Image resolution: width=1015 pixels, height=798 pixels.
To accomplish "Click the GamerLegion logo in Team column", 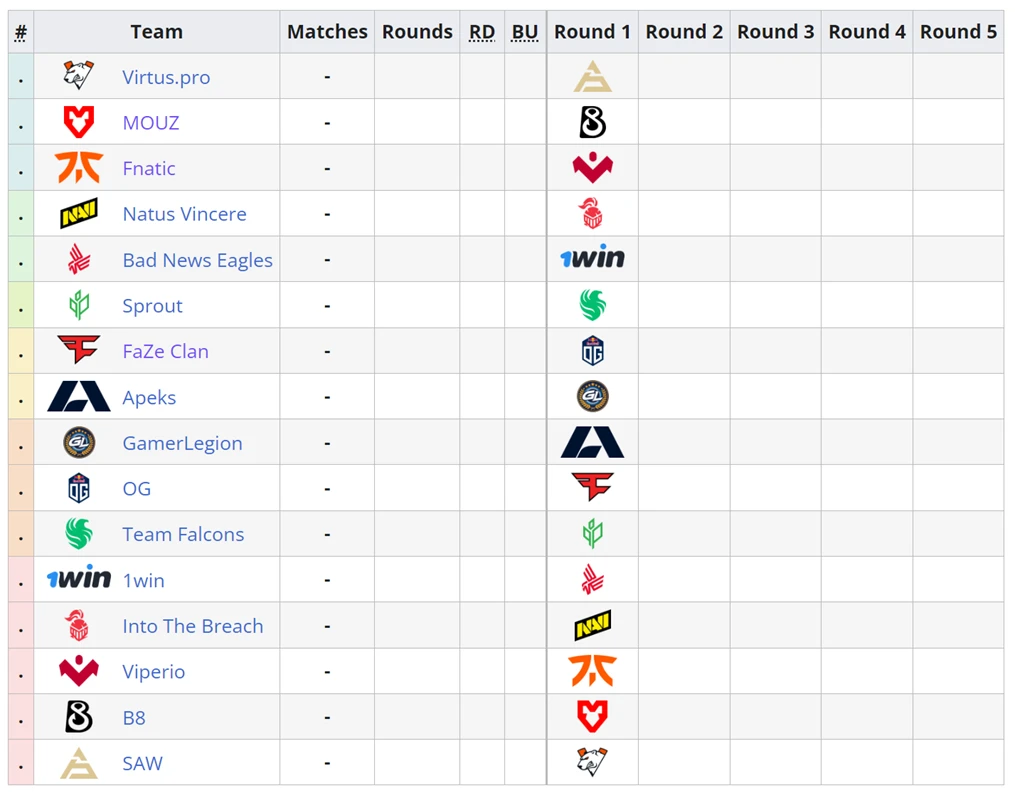I will tap(78, 443).
